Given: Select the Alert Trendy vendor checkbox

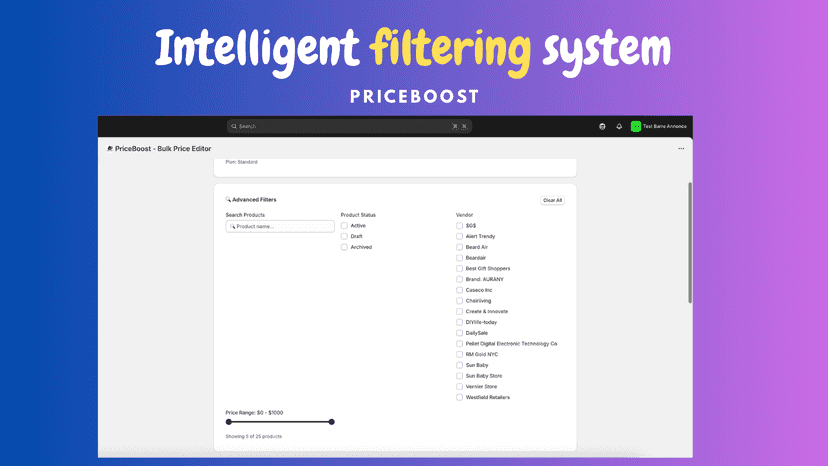Looking at the screenshot, I should point(459,236).
